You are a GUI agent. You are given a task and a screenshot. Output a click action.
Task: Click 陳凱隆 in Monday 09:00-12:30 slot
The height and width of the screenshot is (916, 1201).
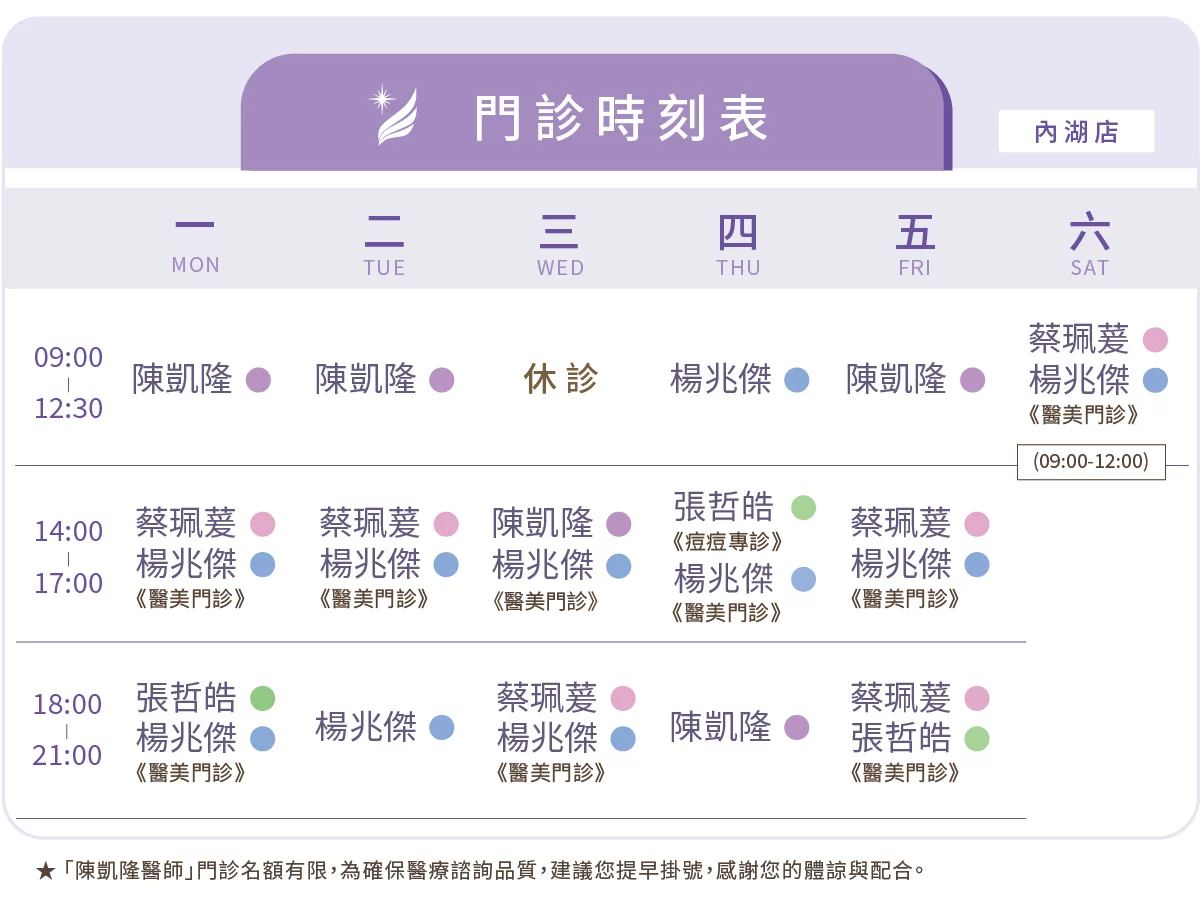pos(183,380)
